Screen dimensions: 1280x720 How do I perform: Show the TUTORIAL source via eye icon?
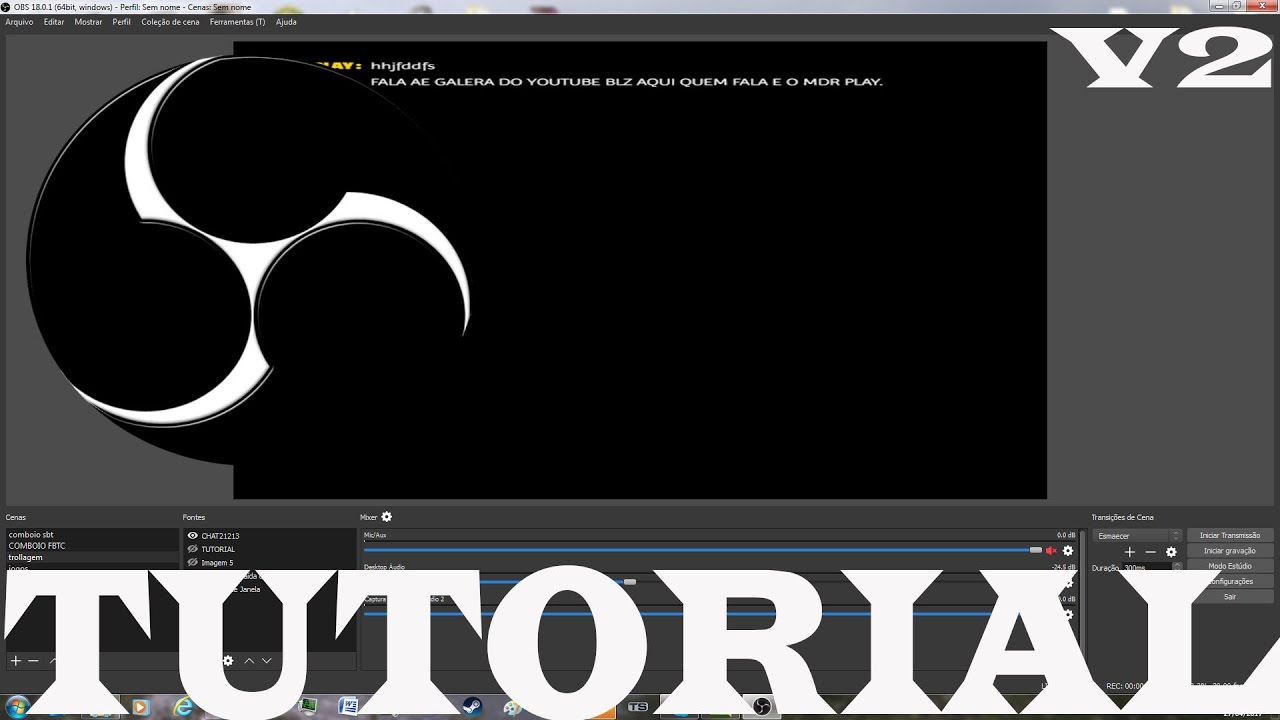[x=192, y=549]
